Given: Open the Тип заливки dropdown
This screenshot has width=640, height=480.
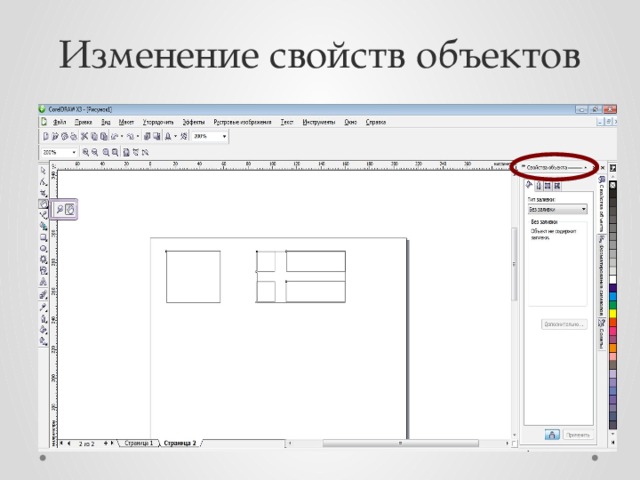Looking at the screenshot, I should (558, 209).
